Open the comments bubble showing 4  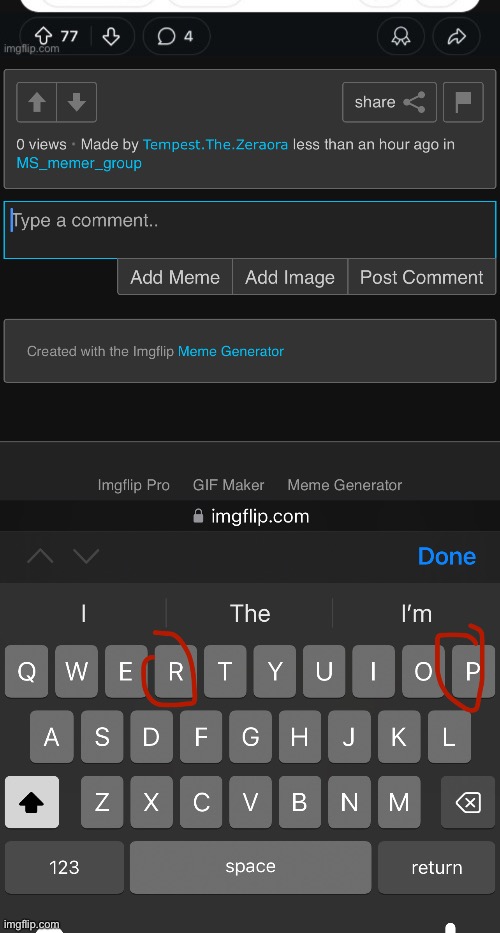(176, 36)
